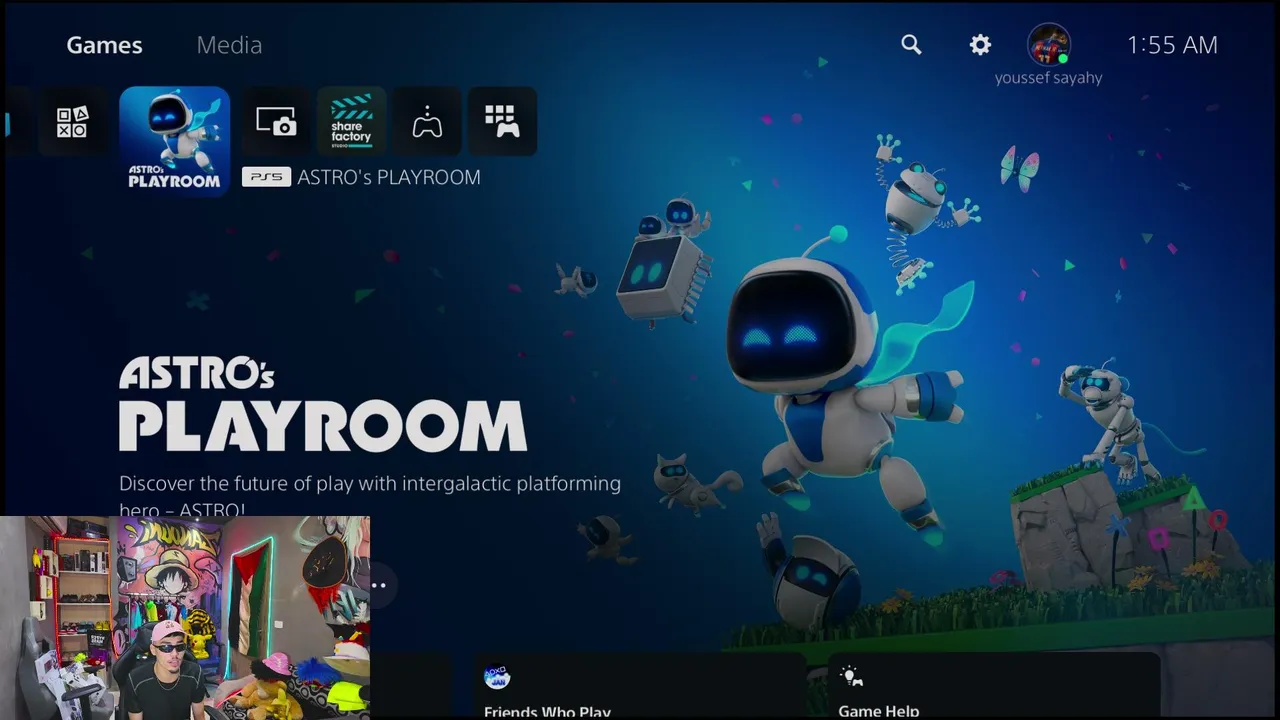Viewport: 1280px width, 720px height.
Task: Click the PS5 platform badge
Action: (x=266, y=177)
